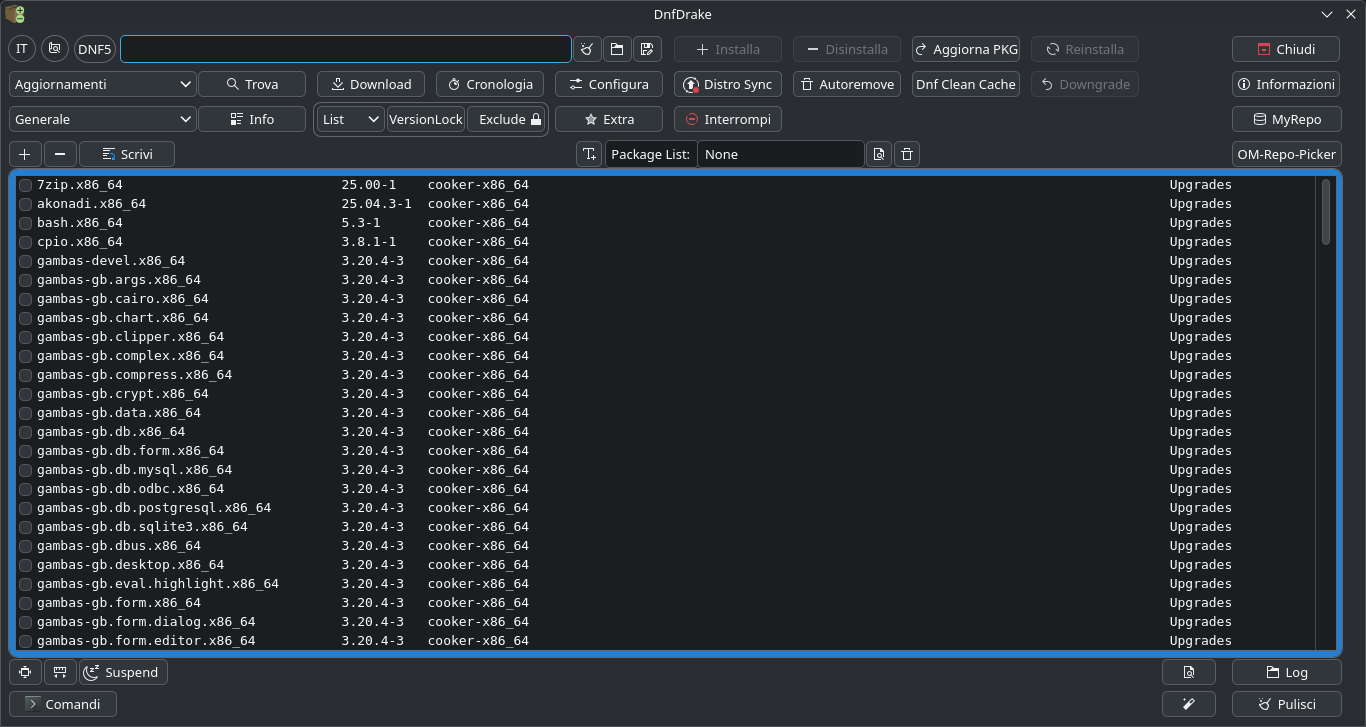This screenshot has height=727, width=1366.
Task: Start a Distro Sync
Action: click(x=728, y=84)
